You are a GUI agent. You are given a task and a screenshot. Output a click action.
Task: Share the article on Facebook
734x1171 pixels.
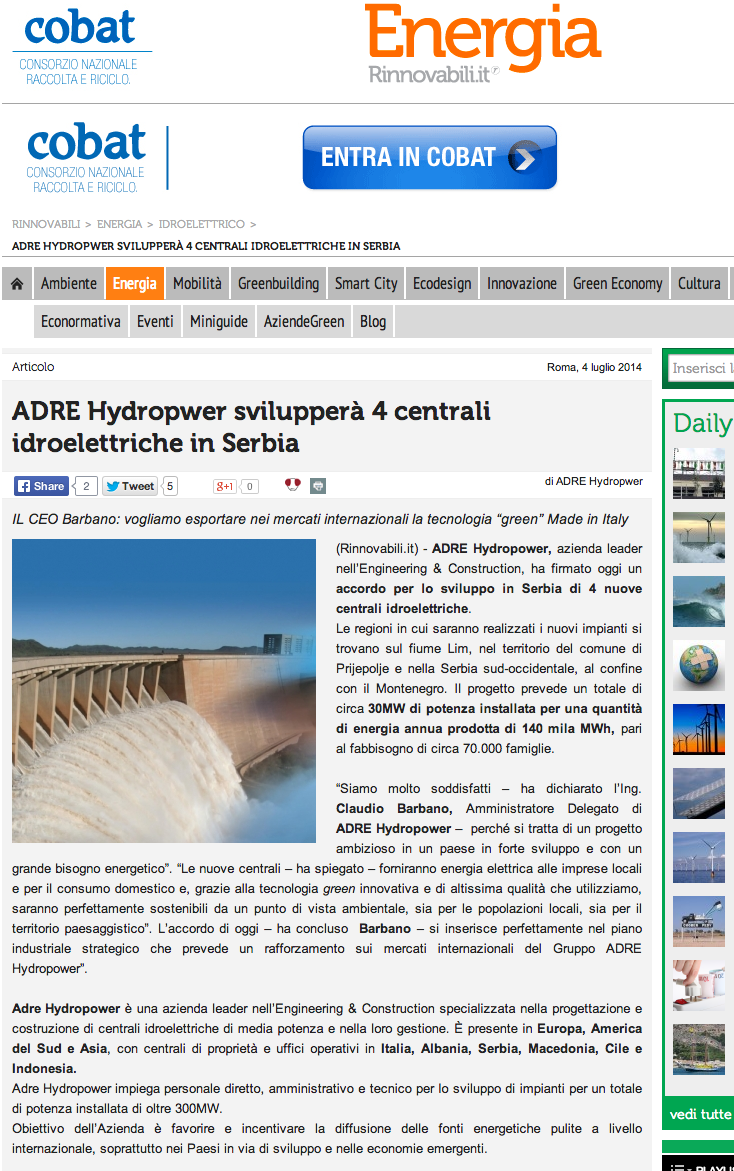[41, 486]
